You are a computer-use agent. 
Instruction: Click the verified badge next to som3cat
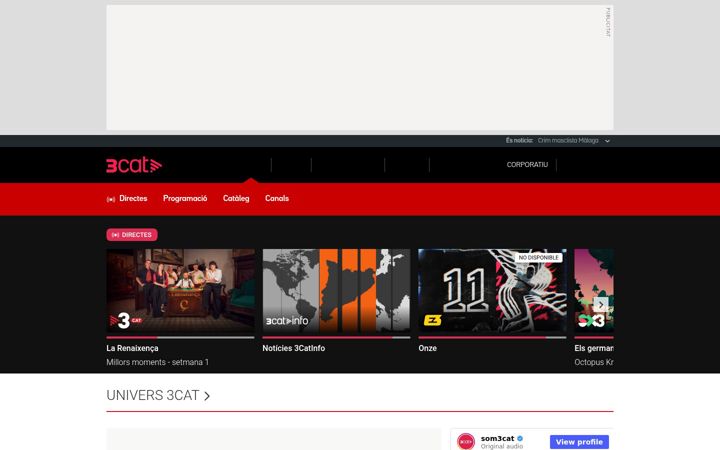[x=520, y=439]
